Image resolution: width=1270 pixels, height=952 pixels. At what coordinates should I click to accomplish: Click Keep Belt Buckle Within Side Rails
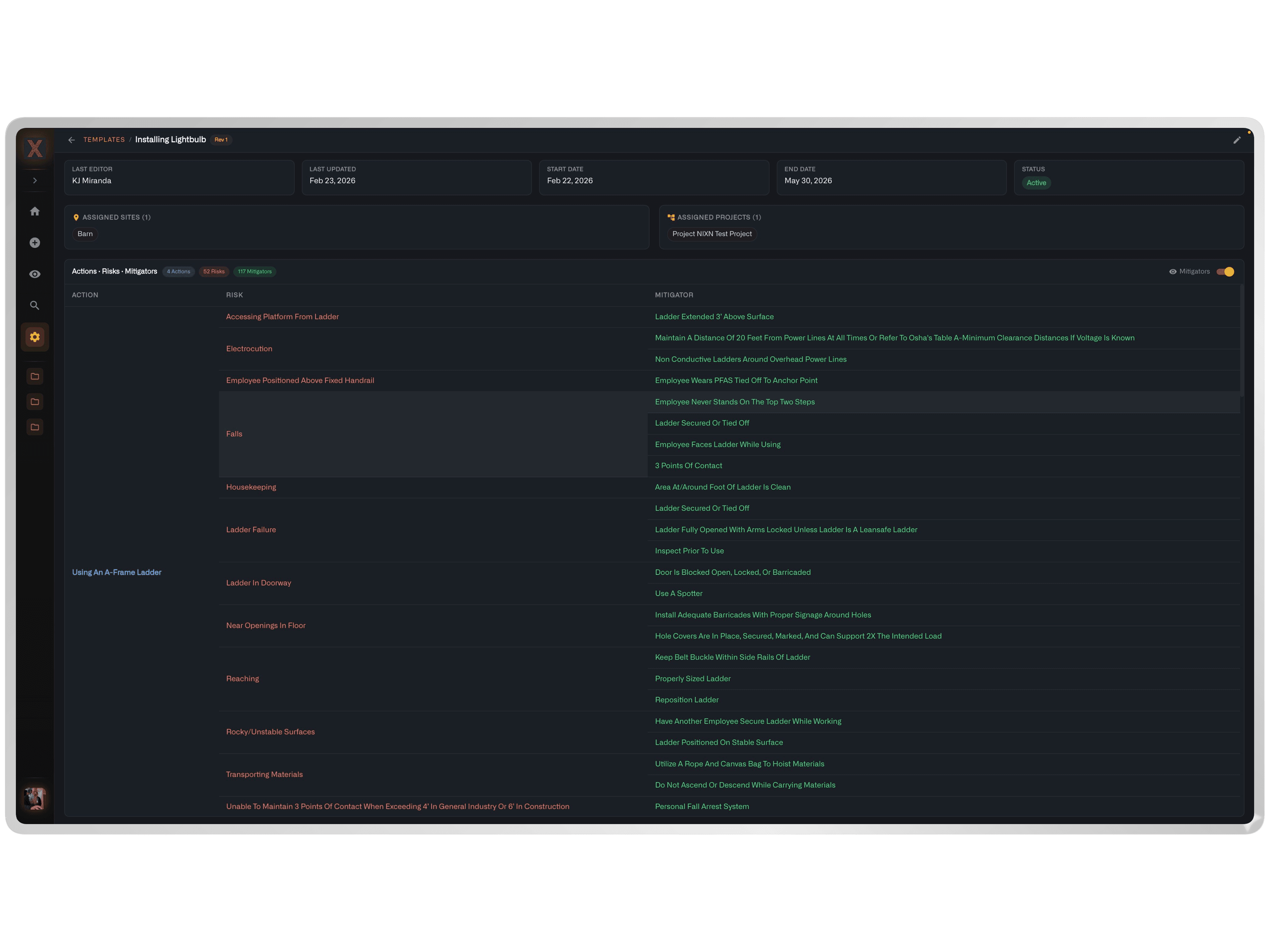(733, 657)
